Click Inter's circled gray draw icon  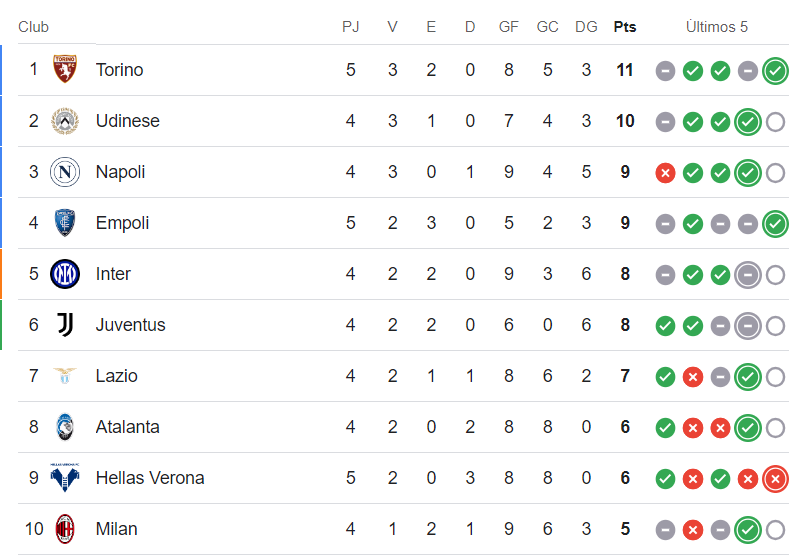(747, 275)
